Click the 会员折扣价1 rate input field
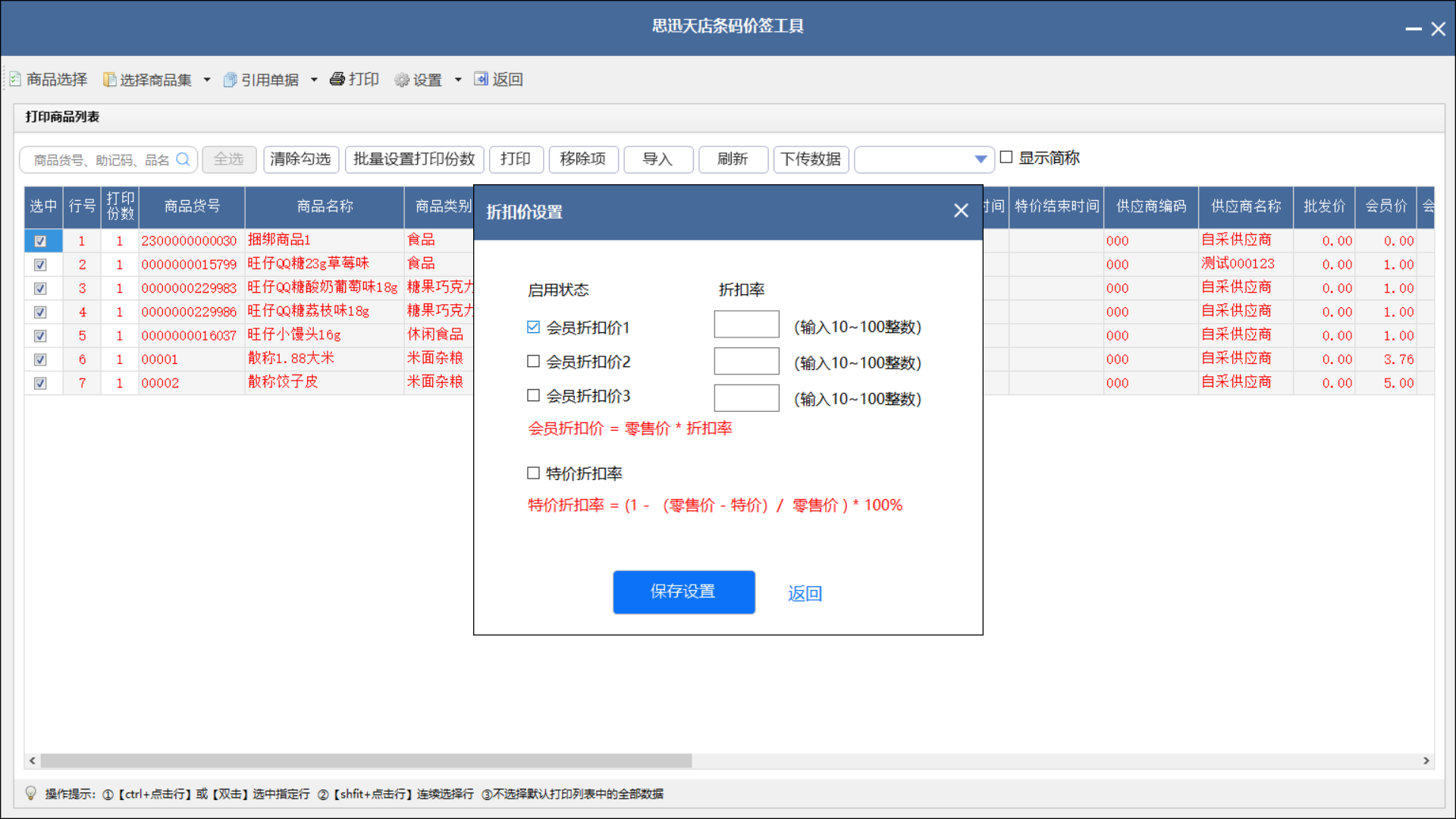Viewport: 1456px width, 819px height. click(x=746, y=324)
